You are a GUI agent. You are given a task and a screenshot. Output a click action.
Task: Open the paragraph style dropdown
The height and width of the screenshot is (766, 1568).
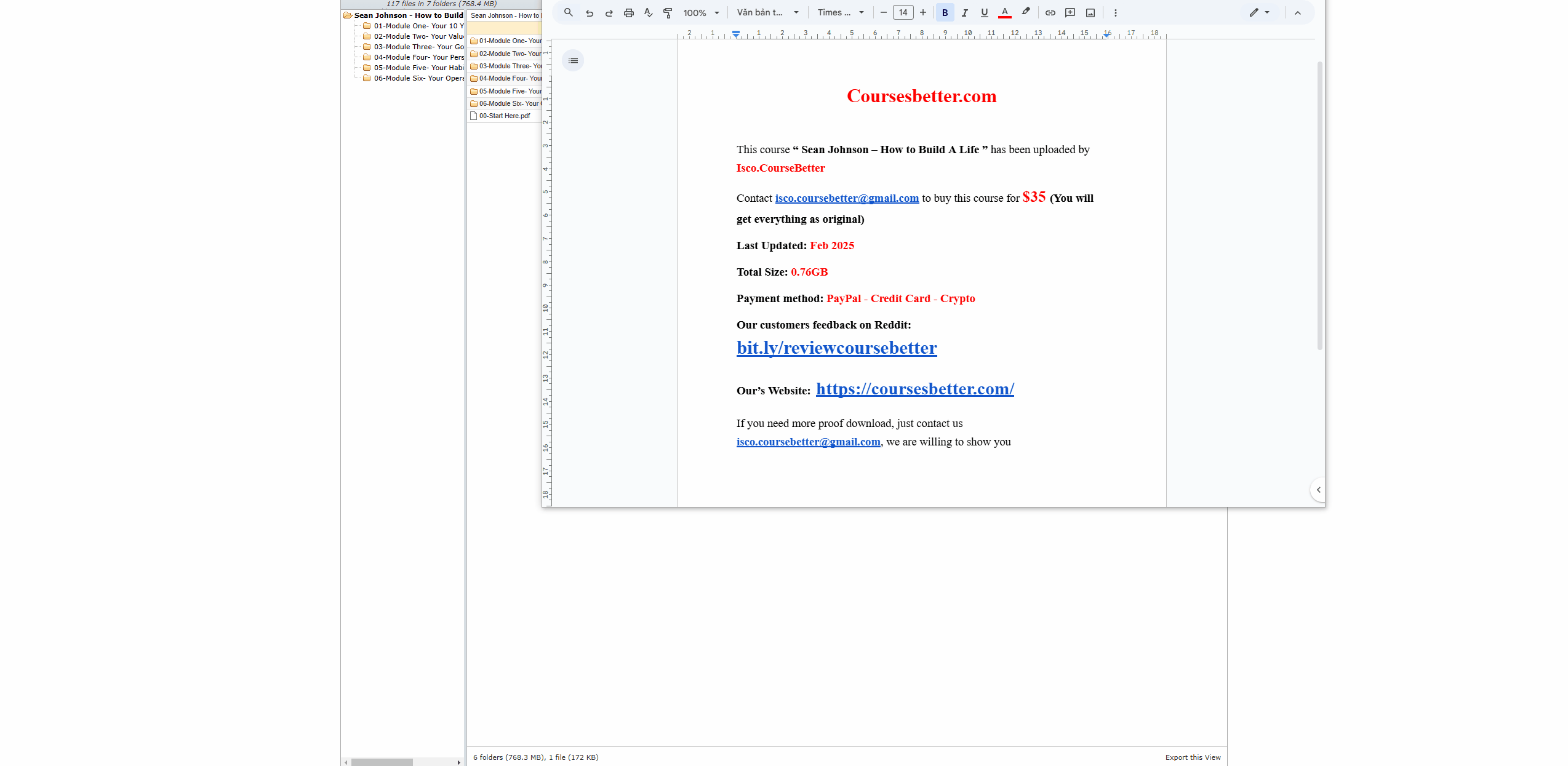767,12
